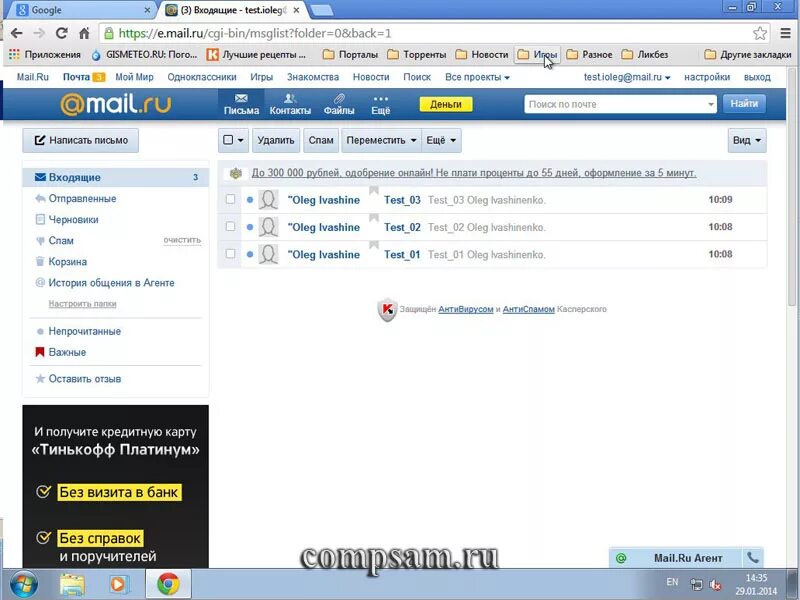Open the Chrome hamburger menu
Viewport: 800px width, 600px height.
[x=786, y=34]
